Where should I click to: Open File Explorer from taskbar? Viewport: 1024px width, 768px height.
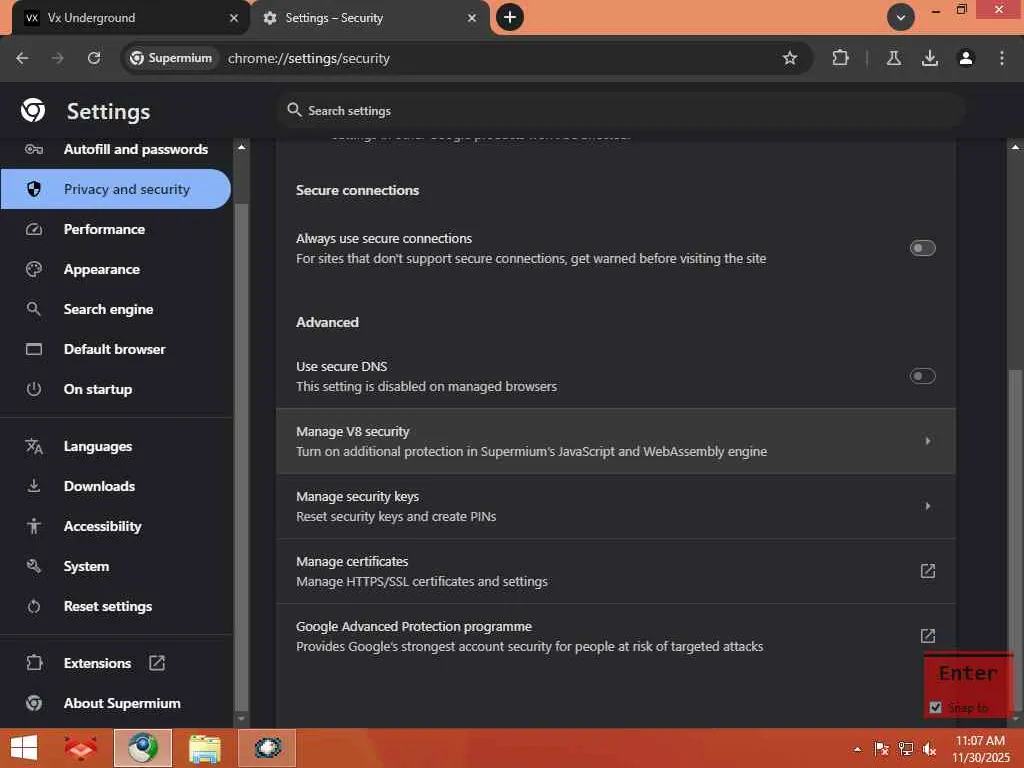tap(204, 748)
